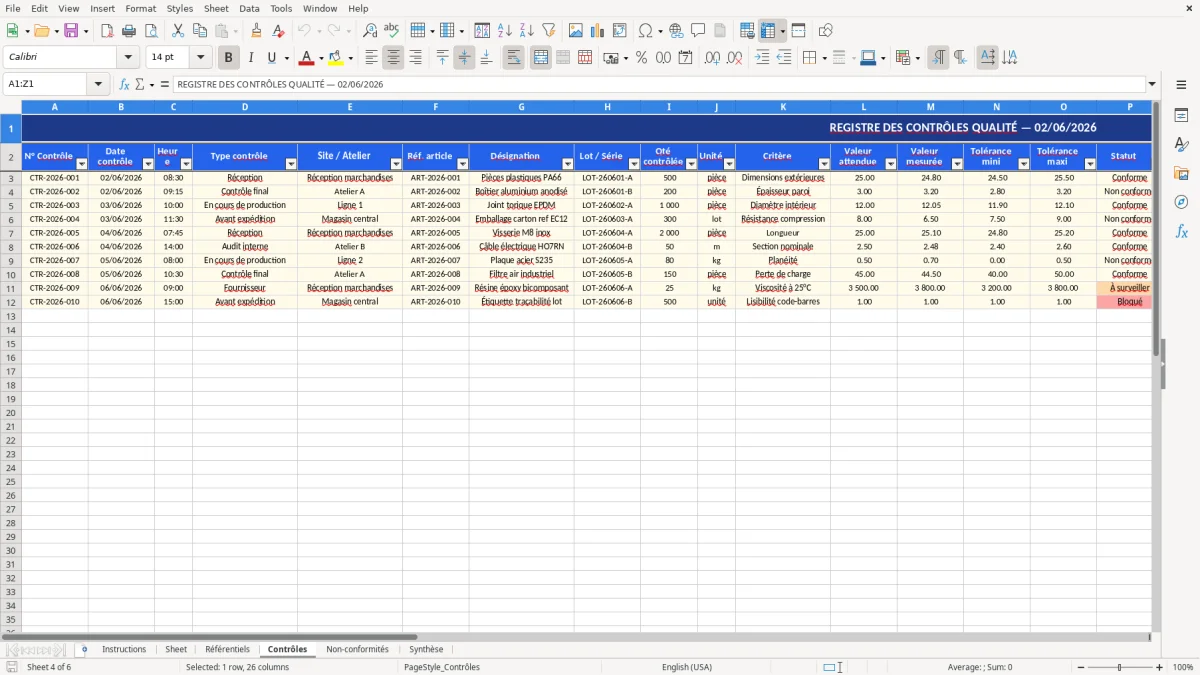Open Désignation column filter dropdown
This screenshot has width=1200, height=675.
(x=567, y=164)
